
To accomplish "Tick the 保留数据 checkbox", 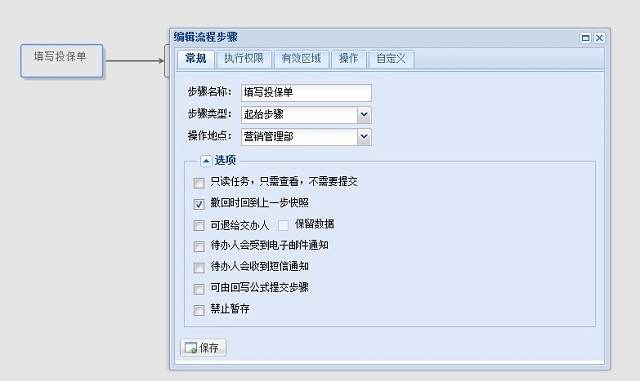I will pos(283,225).
